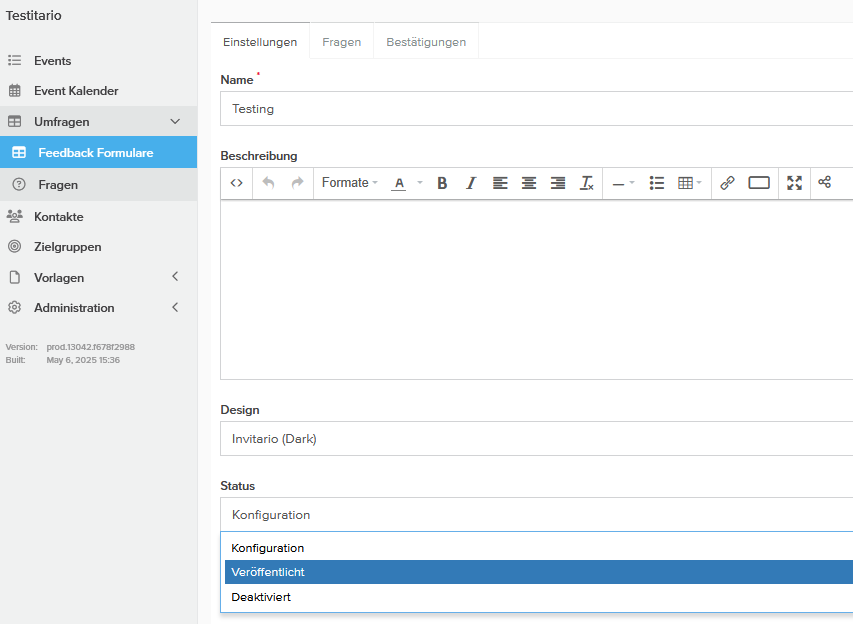Clear text formatting in editor

tap(587, 183)
